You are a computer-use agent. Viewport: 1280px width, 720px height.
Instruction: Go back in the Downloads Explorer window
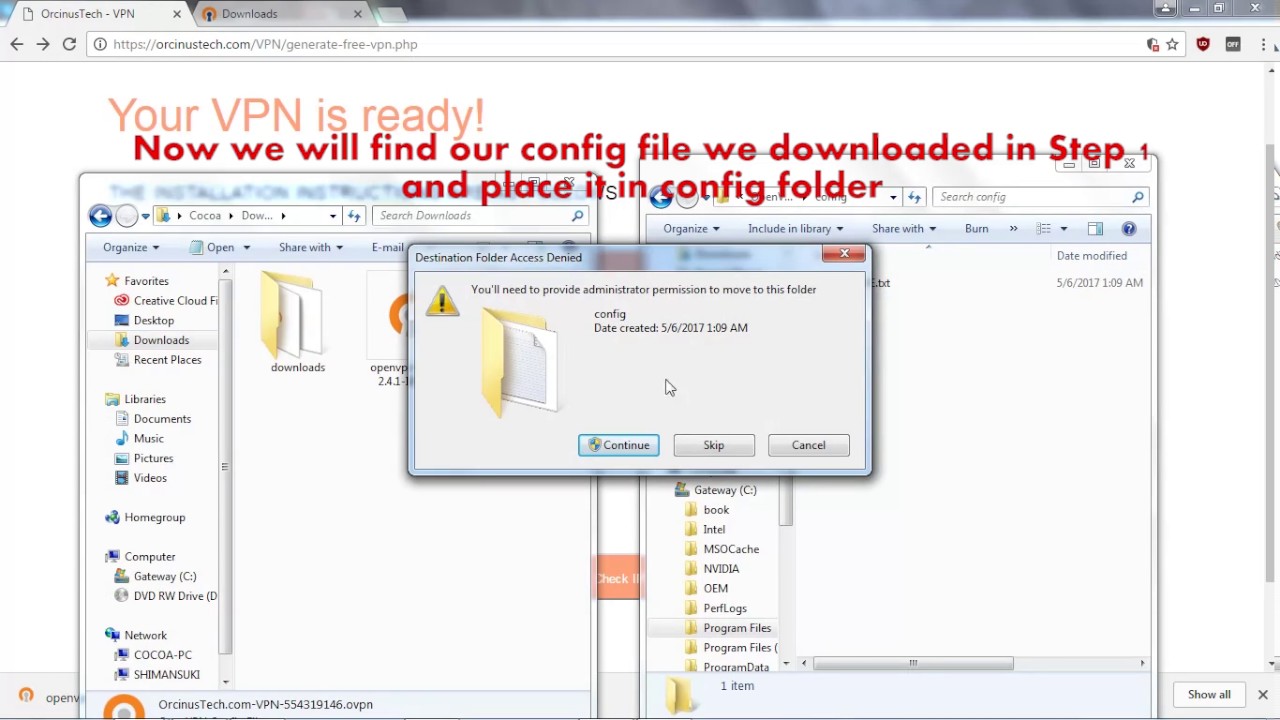pyautogui.click(x=100, y=215)
